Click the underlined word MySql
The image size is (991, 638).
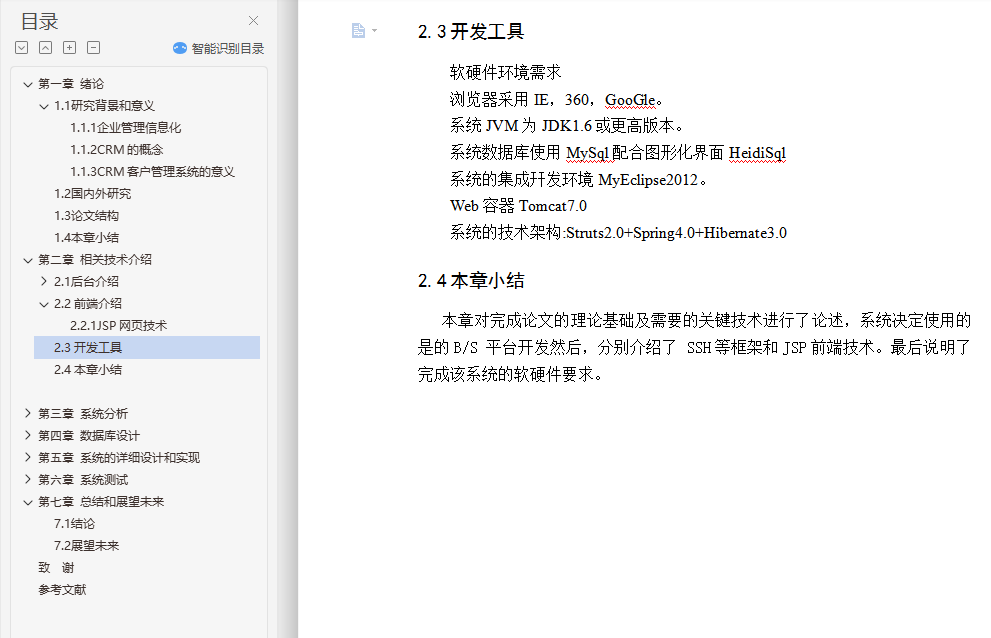tap(588, 153)
